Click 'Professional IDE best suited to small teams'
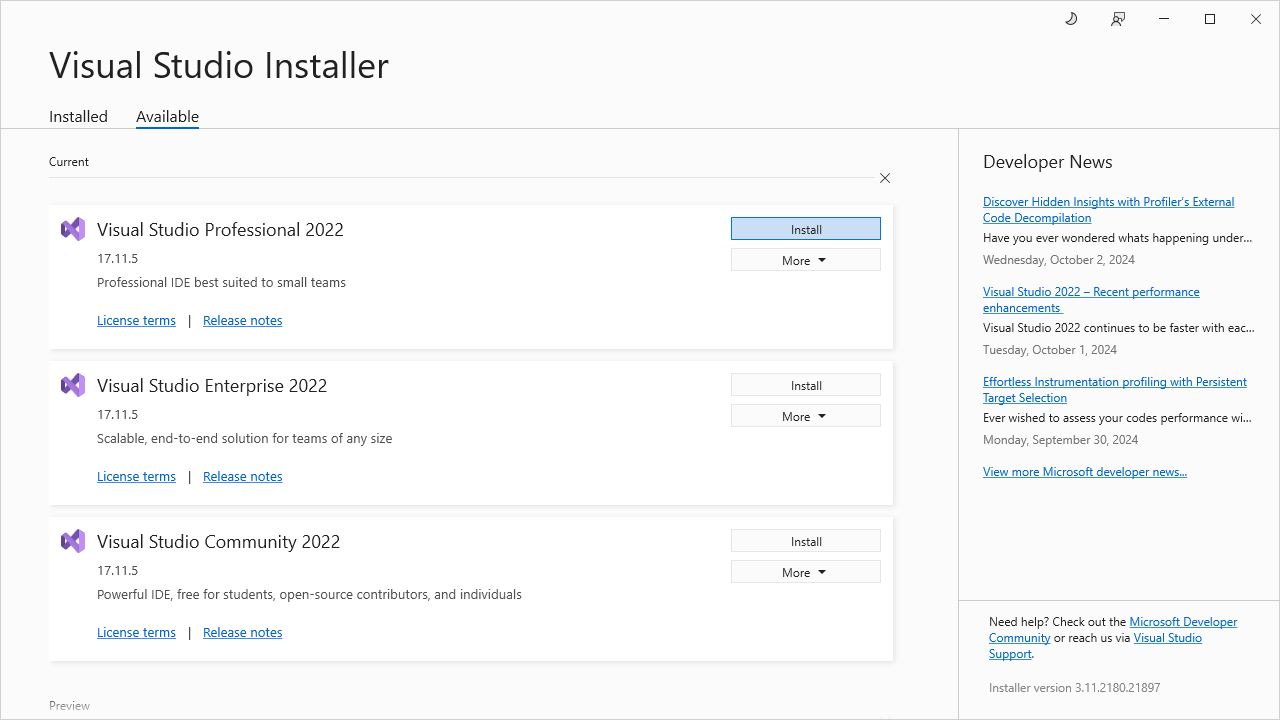This screenshot has width=1280, height=720. pyautogui.click(x=221, y=282)
